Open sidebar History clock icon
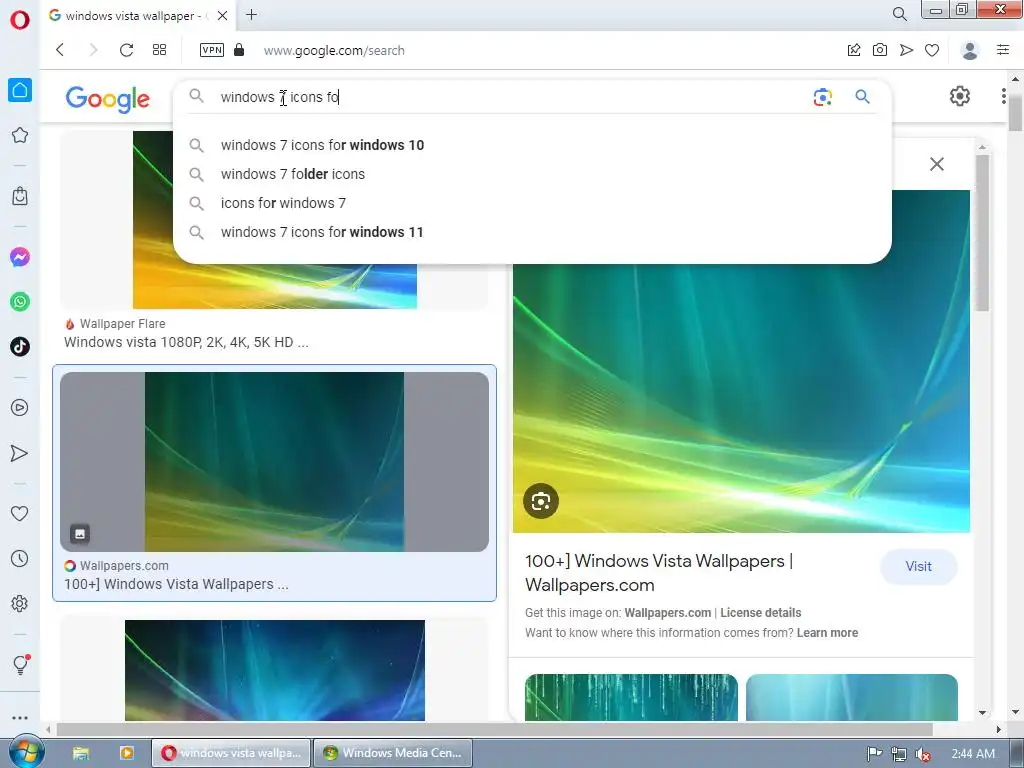 (20, 558)
